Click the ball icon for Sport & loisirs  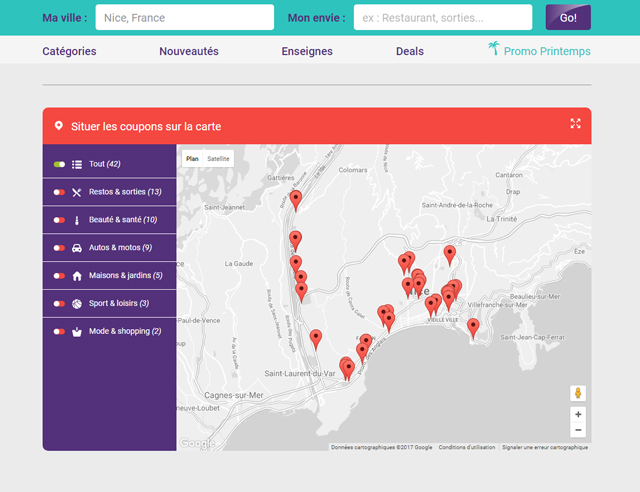coord(77,304)
